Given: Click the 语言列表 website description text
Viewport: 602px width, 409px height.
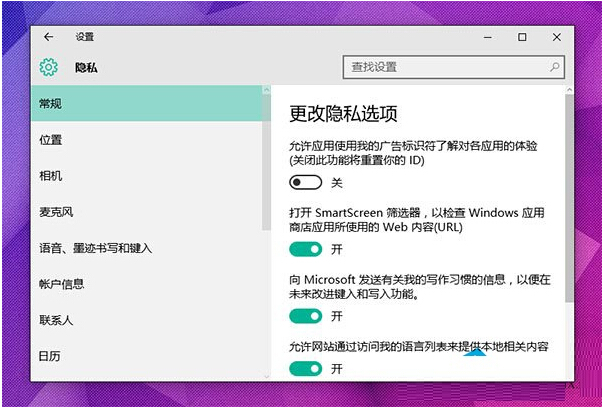Looking at the screenshot, I should pos(418,346).
